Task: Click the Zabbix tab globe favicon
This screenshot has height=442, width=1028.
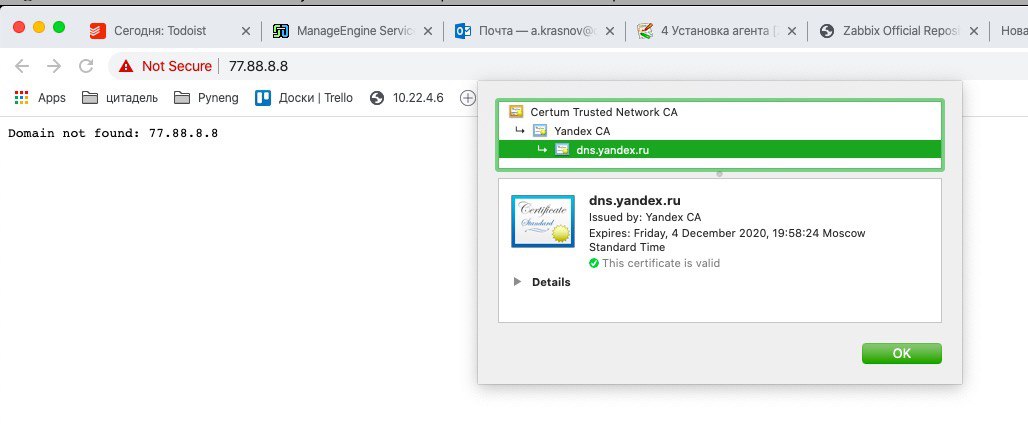Action: coord(827,31)
